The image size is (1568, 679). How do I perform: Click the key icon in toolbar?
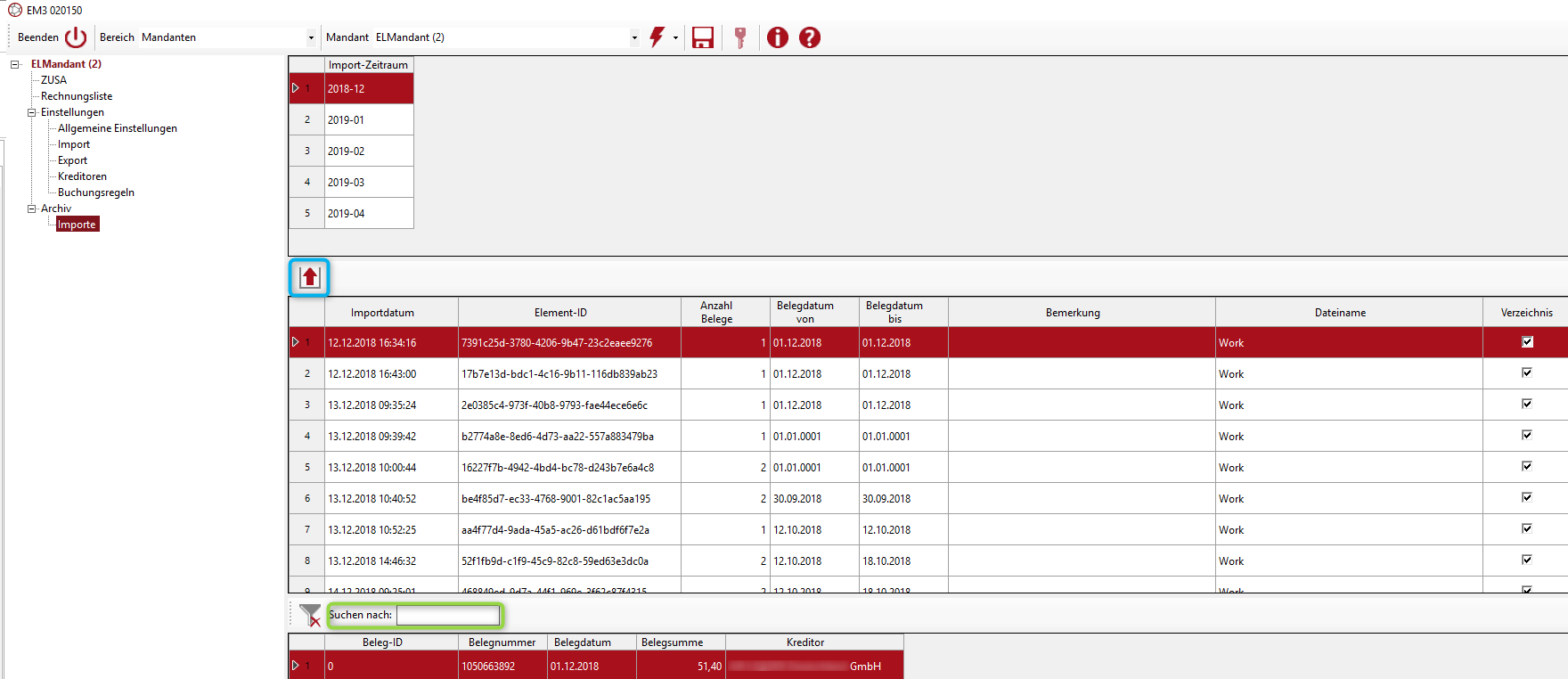[740, 37]
